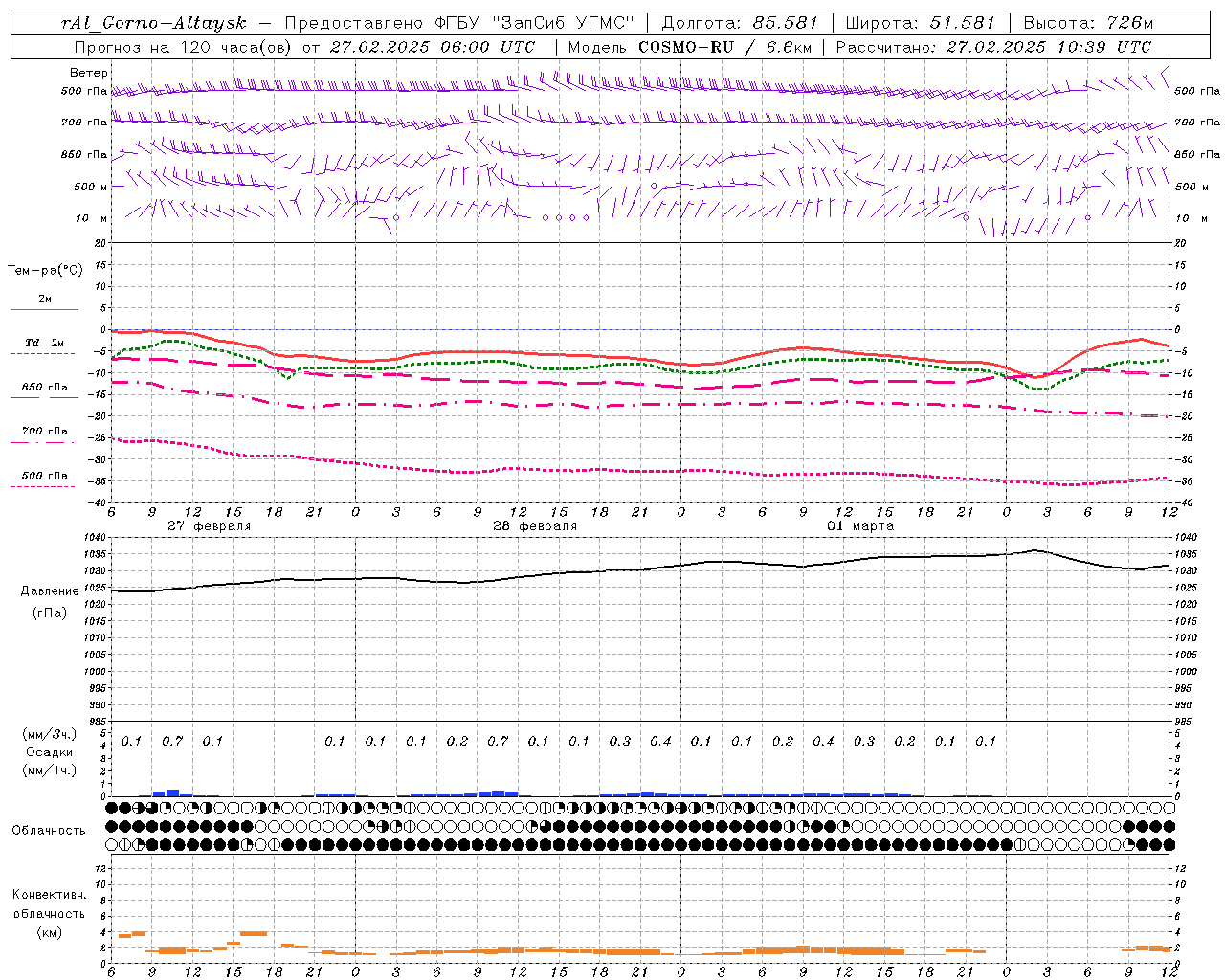
Task: Click the Ветер wind panel label
Action: click(x=88, y=73)
